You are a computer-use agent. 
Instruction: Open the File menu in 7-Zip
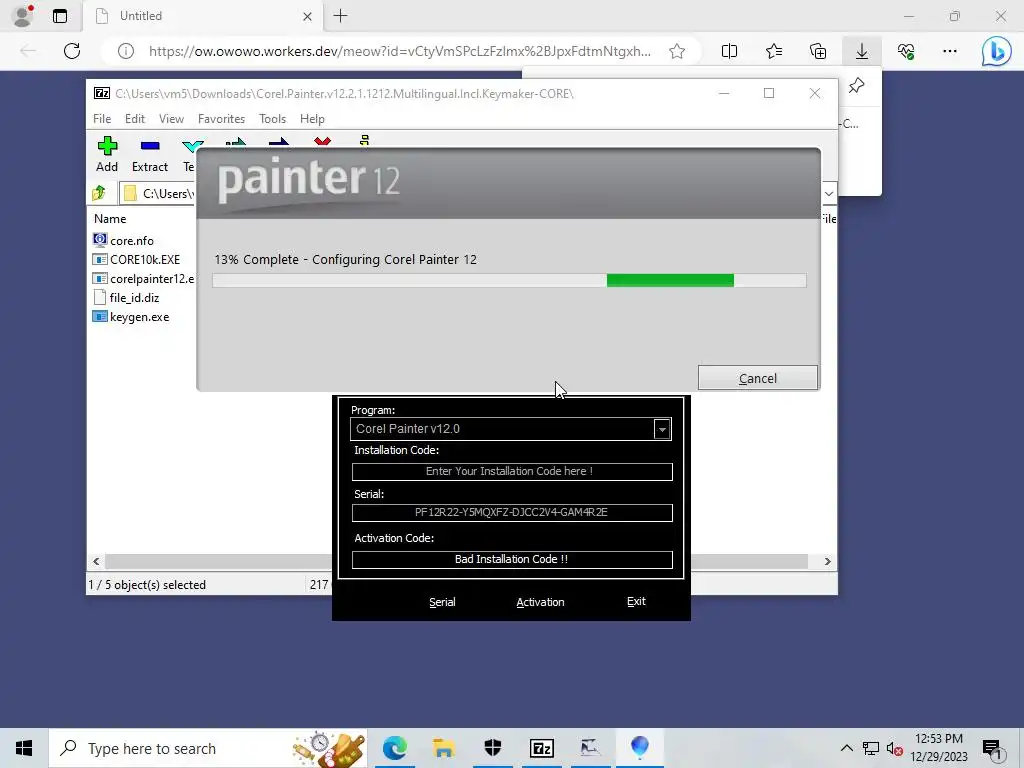click(x=102, y=119)
